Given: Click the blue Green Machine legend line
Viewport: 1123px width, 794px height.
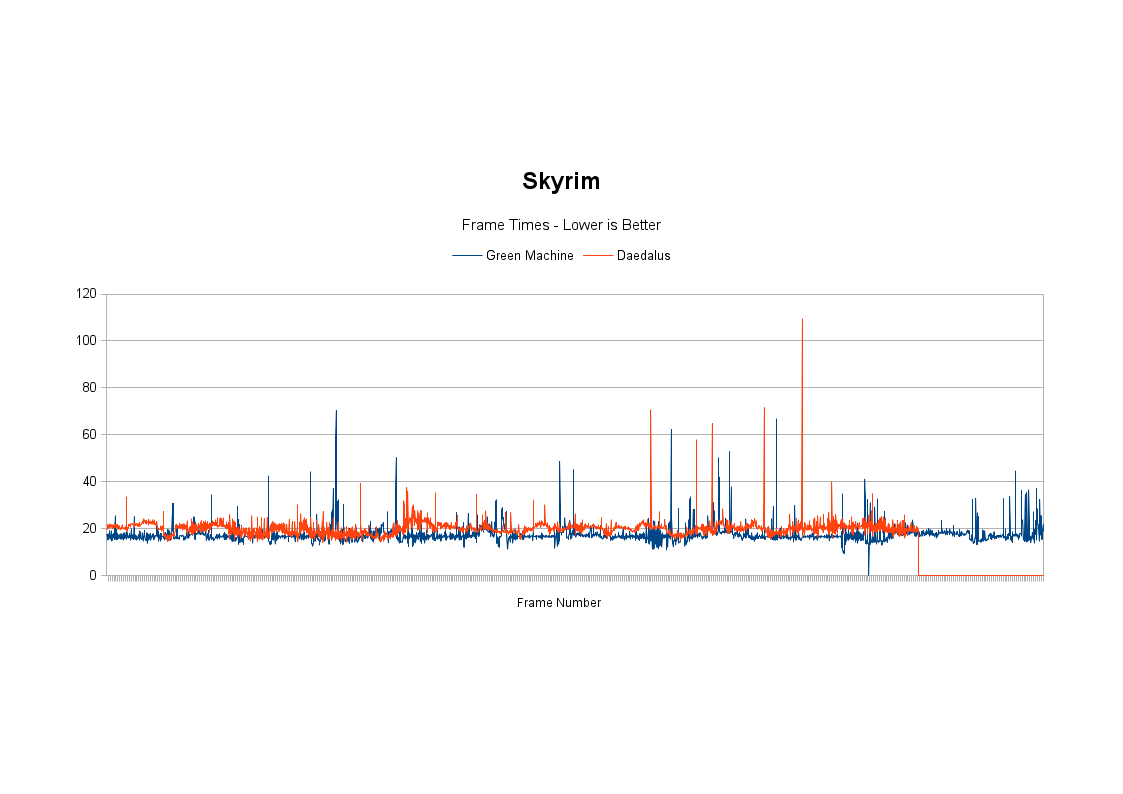Looking at the screenshot, I should (467, 256).
